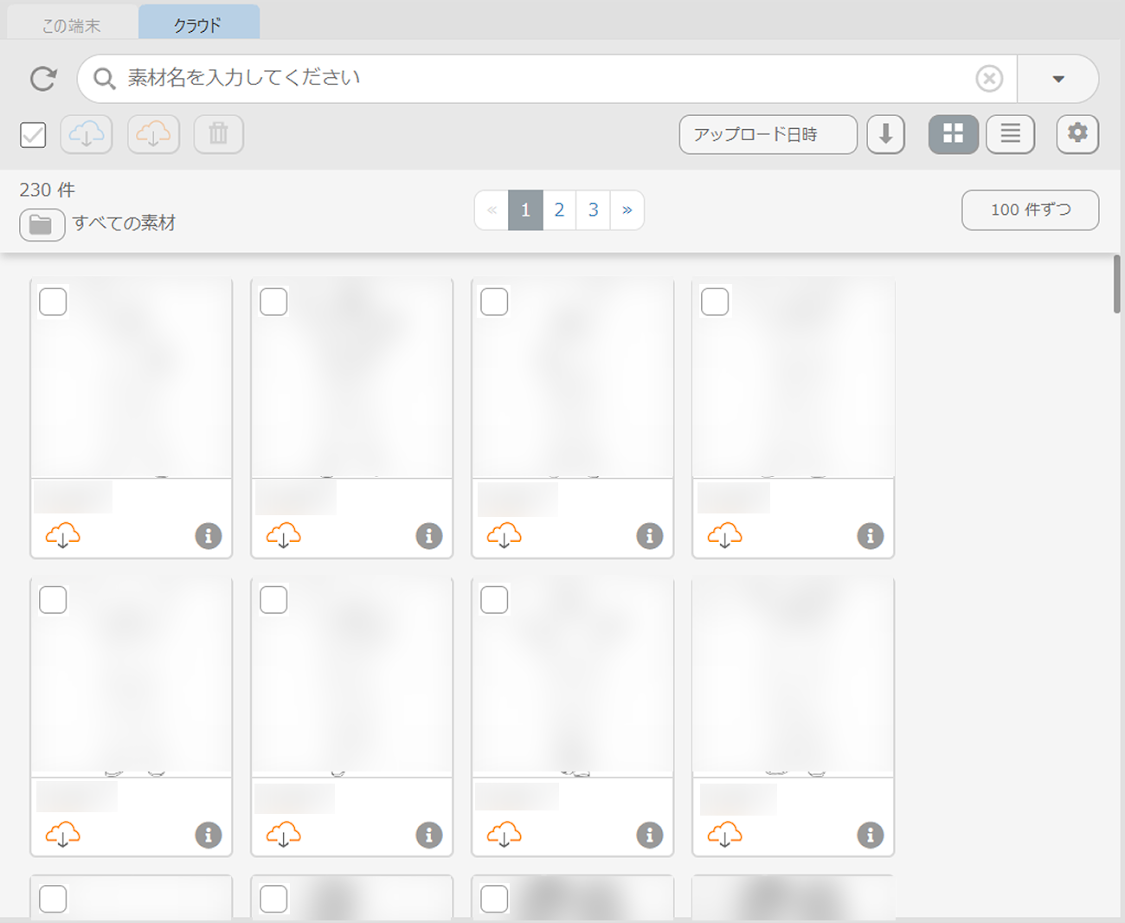The width and height of the screenshot is (1125, 923).
Task: Clear the search field with the X icon
Action: click(989, 78)
